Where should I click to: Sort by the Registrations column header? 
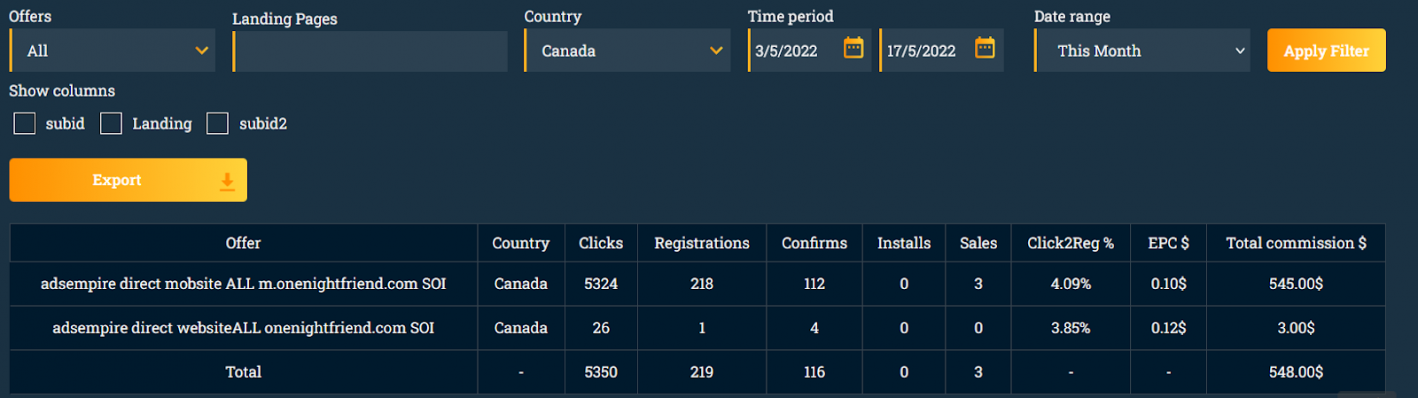click(x=702, y=243)
